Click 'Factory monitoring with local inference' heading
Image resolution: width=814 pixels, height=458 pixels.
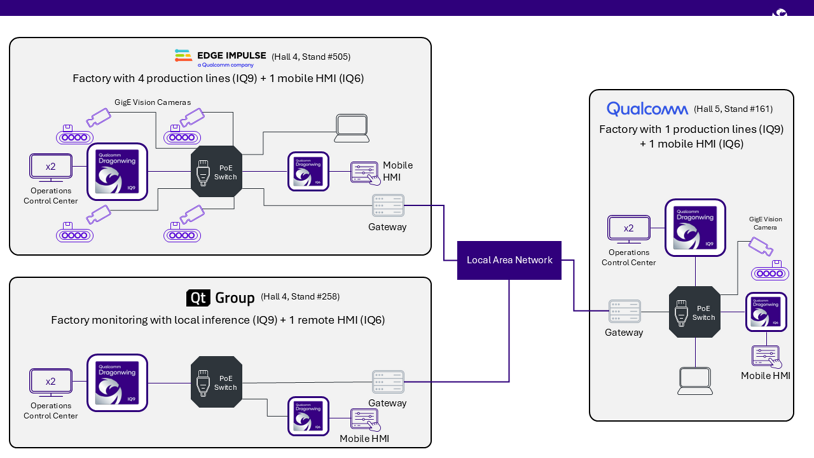(x=218, y=320)
